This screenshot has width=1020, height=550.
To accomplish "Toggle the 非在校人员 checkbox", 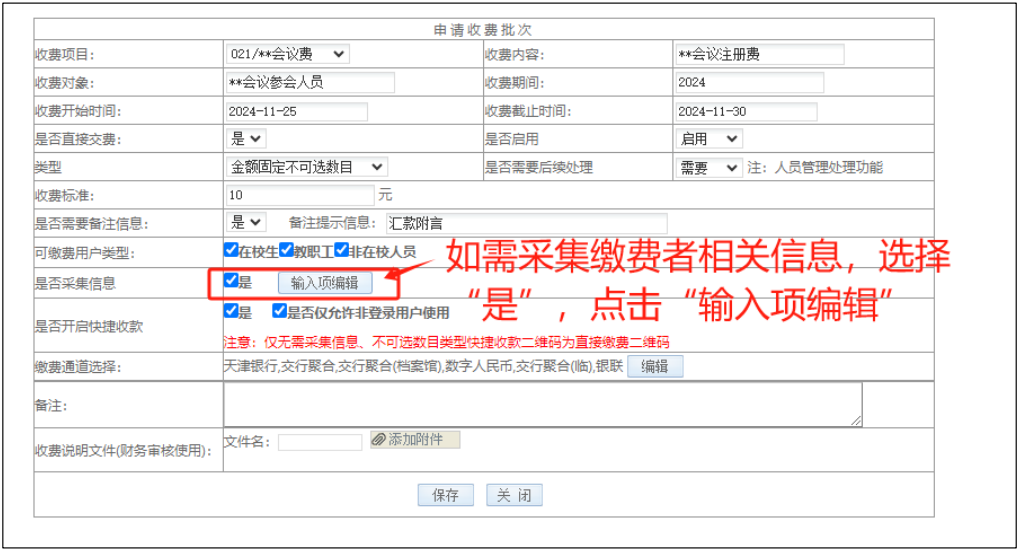I will pos(341,250).
